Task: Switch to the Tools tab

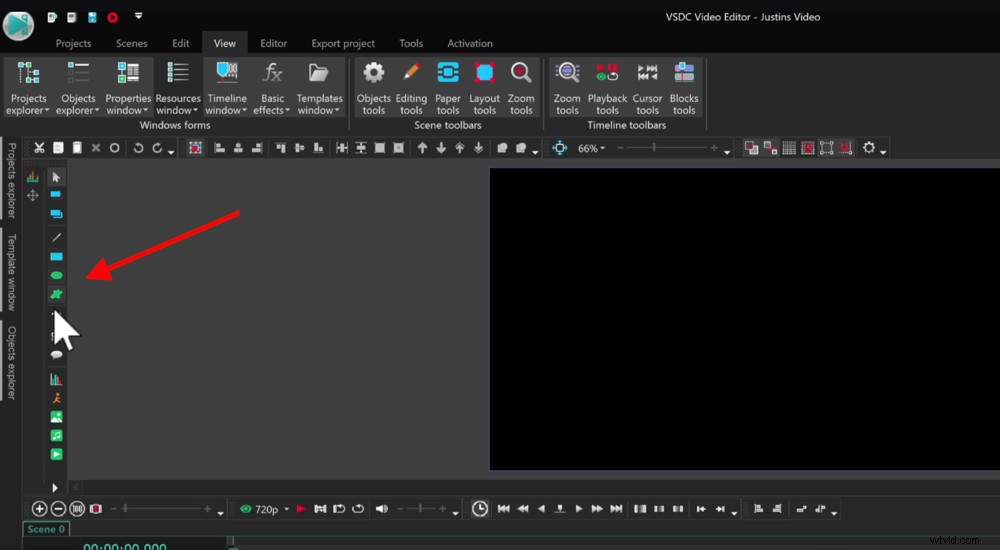Action: point(411,43)
